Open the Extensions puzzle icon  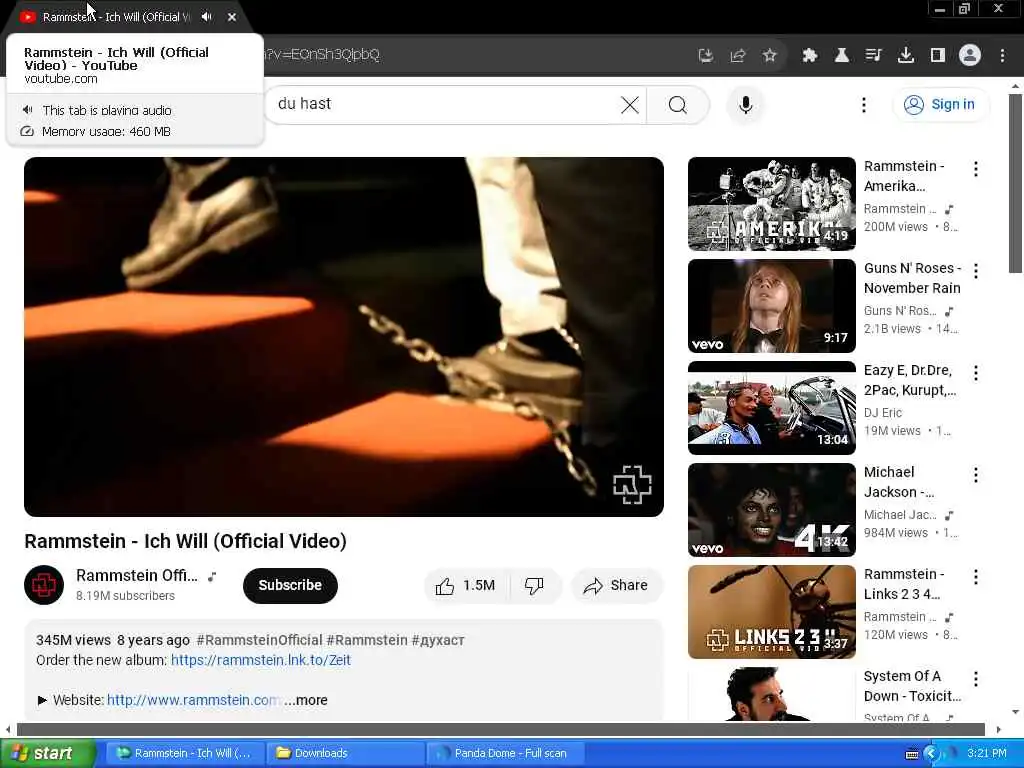pyautogui.click(x=810, y=56)
